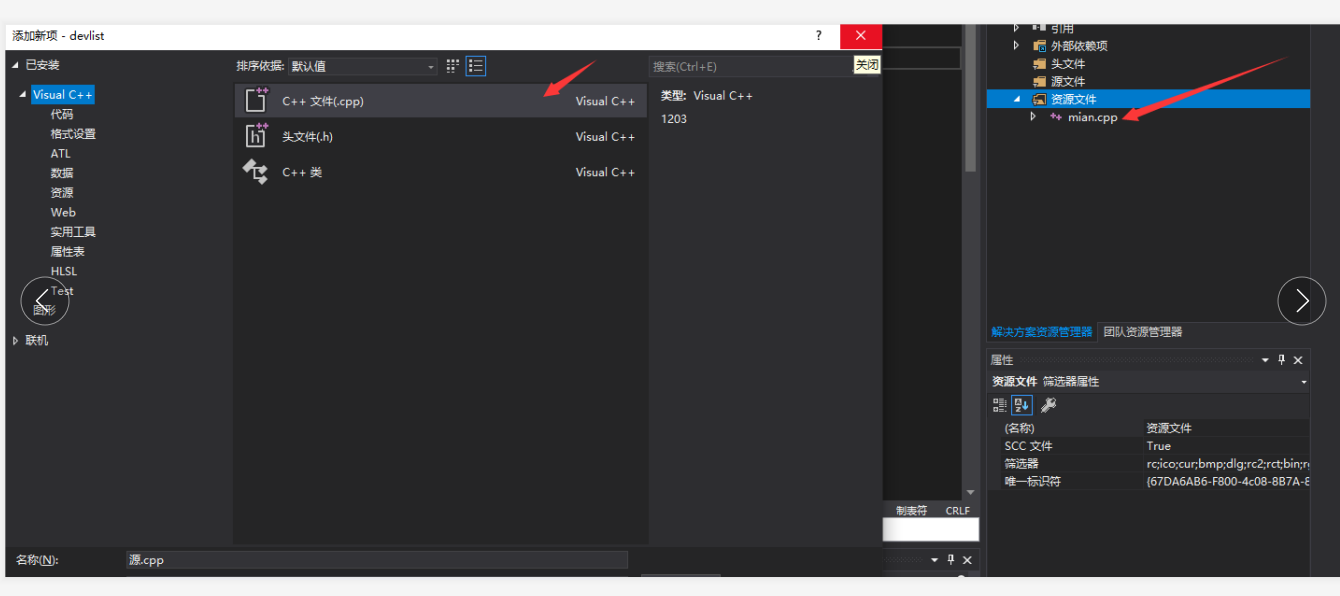
Task: Select the ATL category
Action: (61, 154)
